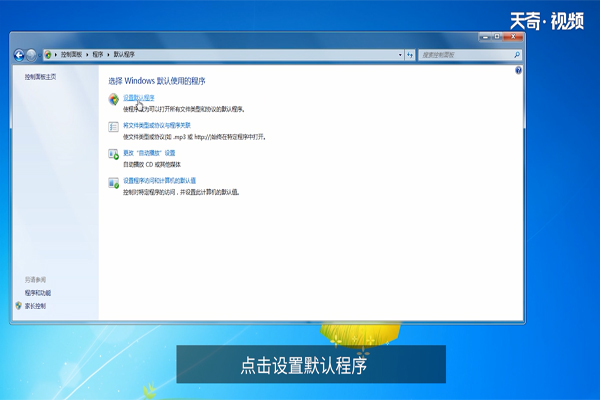Click the shield icon next to 家长控制

[18, 305]
